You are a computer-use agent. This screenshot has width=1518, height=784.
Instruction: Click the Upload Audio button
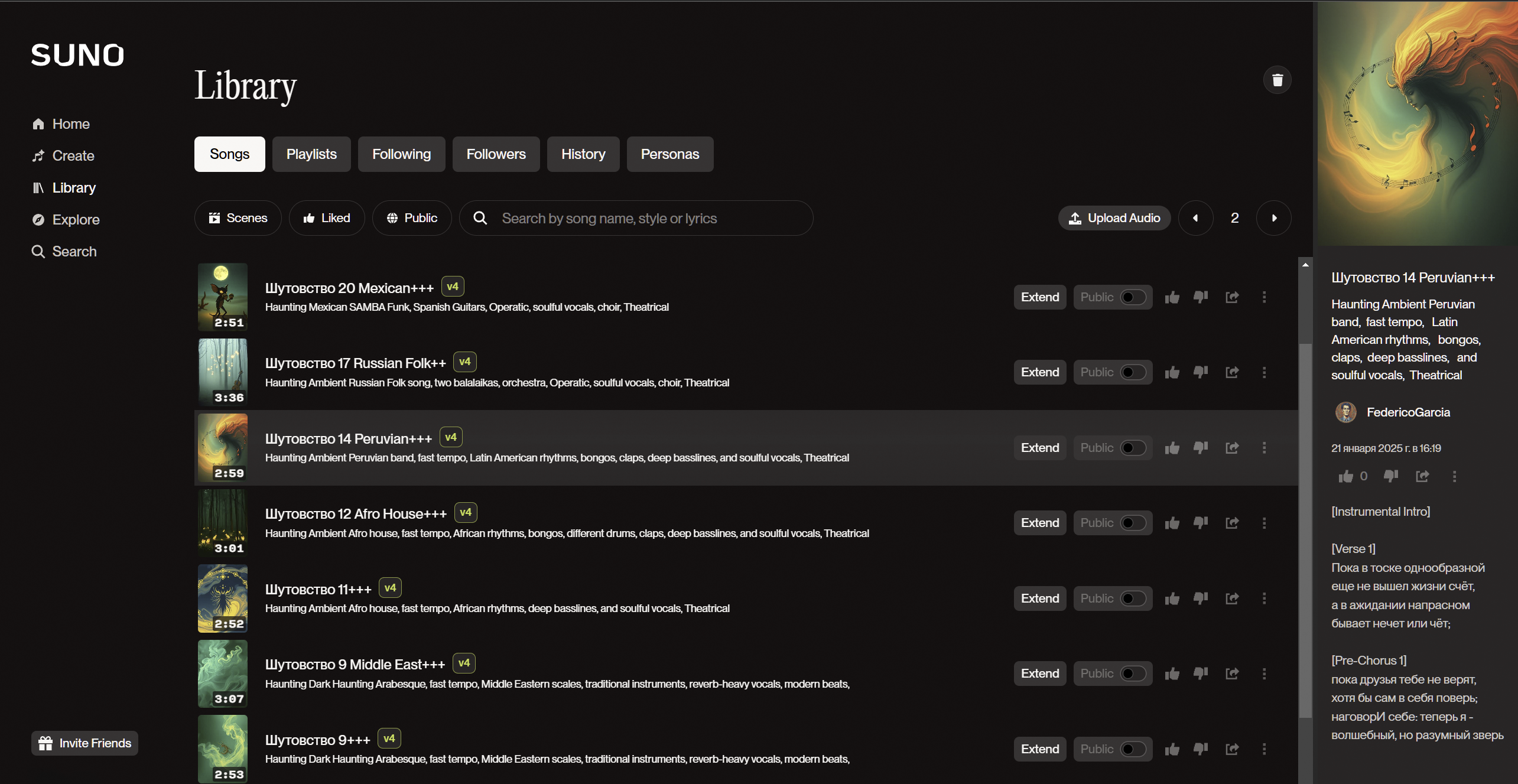(1114, 218)
